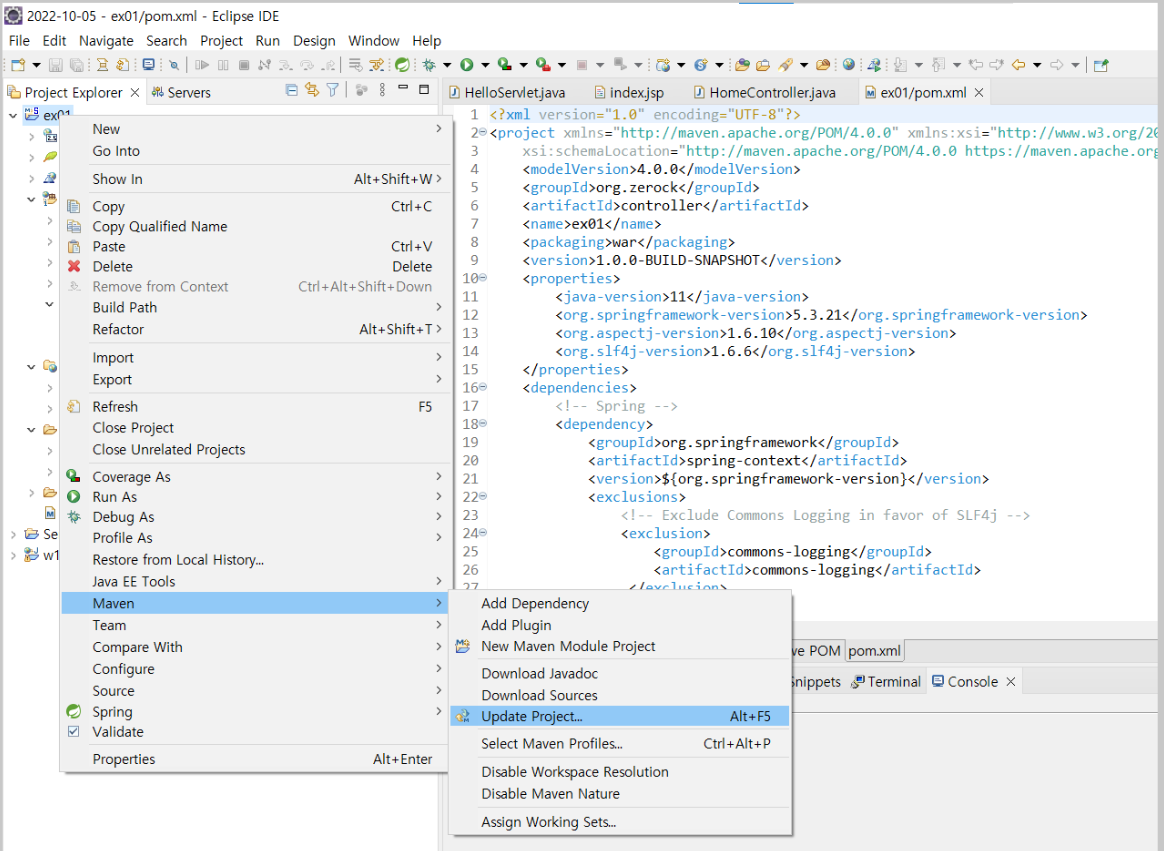Viewport: 1164px width, 851px height.
Task: Click Delete in the context menu
Action: pos(255,267)
